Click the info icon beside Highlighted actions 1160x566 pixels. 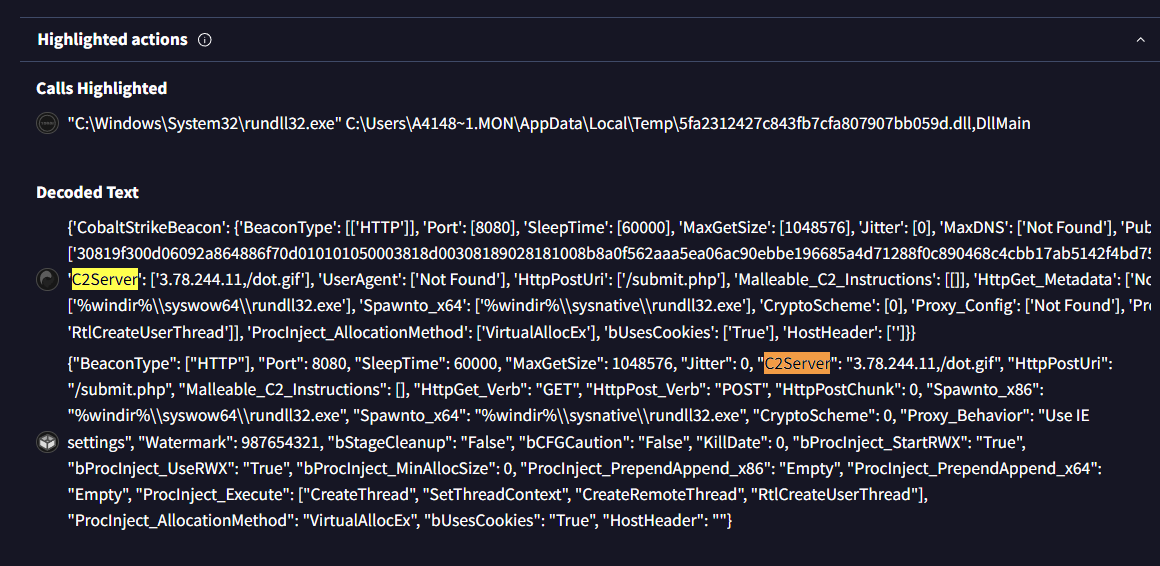pos(205,40)
